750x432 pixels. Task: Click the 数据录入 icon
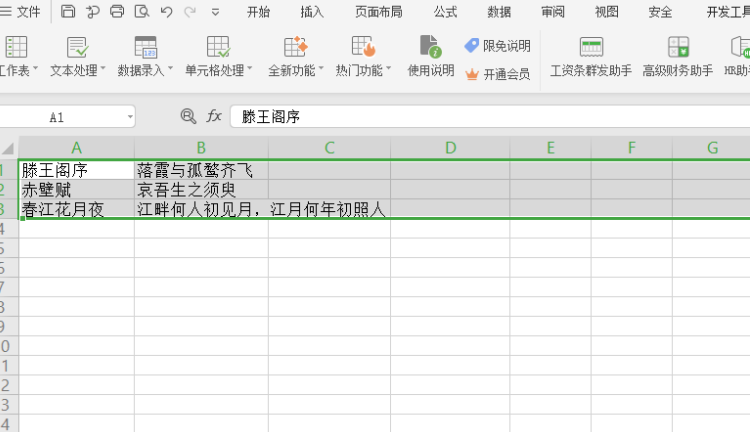click(x=145, y=47)
